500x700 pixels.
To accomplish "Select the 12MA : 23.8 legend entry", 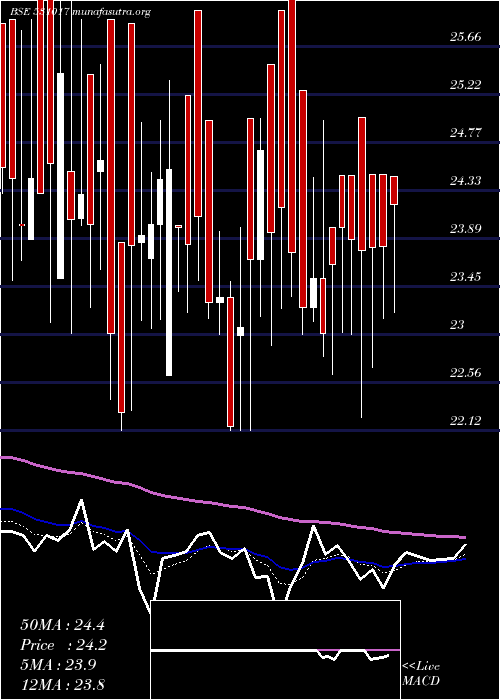I will click(x=62, y=684).
